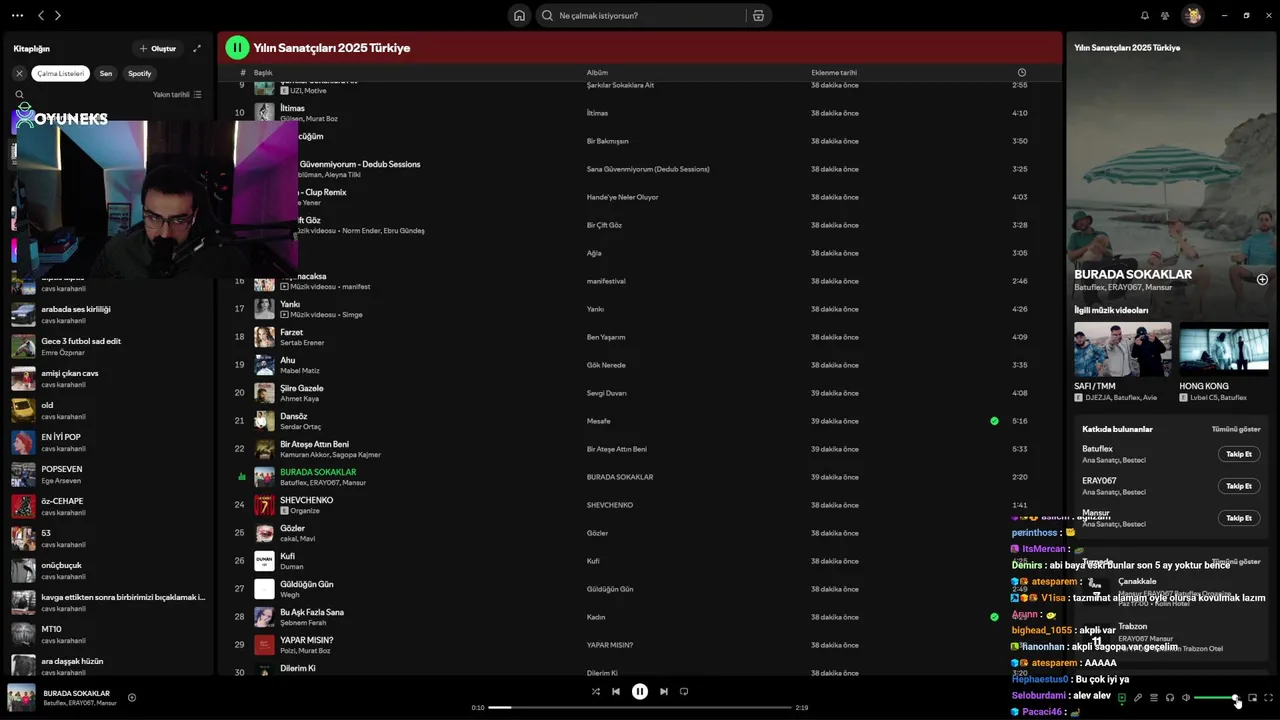
Task: Select the Güldüğün Gün track row
Action: (639, 589)
